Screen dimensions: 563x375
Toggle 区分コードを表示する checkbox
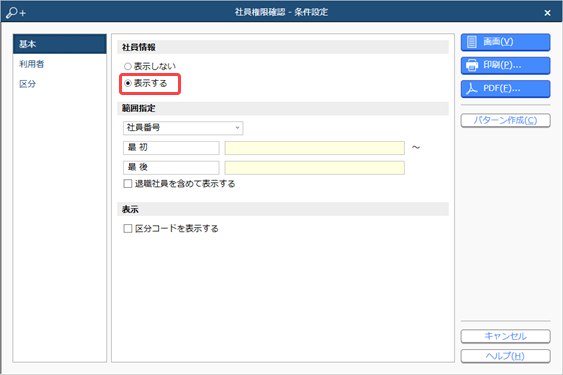tap(127, 228)
